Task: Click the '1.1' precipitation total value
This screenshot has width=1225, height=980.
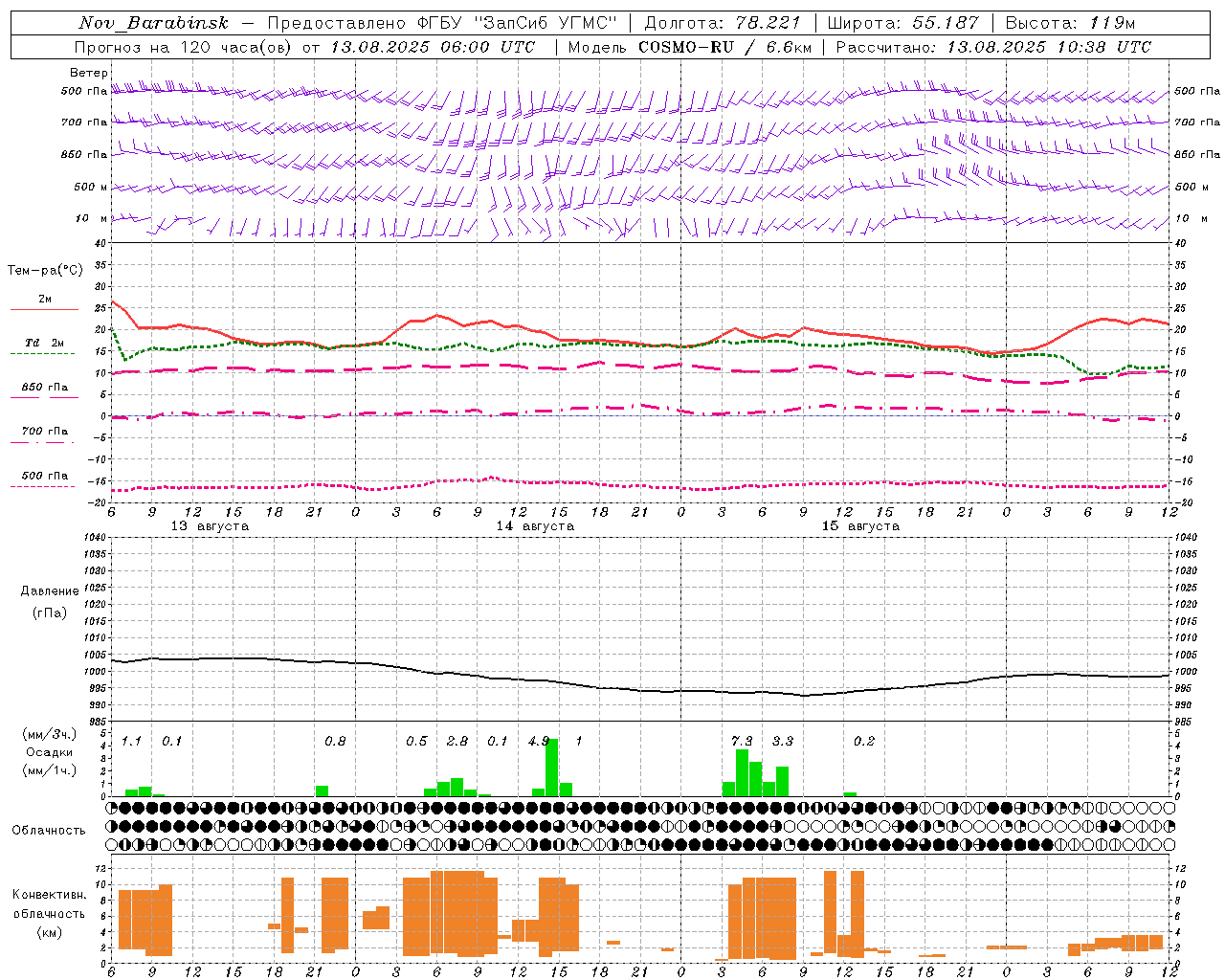Action: [x=131, y=742]
